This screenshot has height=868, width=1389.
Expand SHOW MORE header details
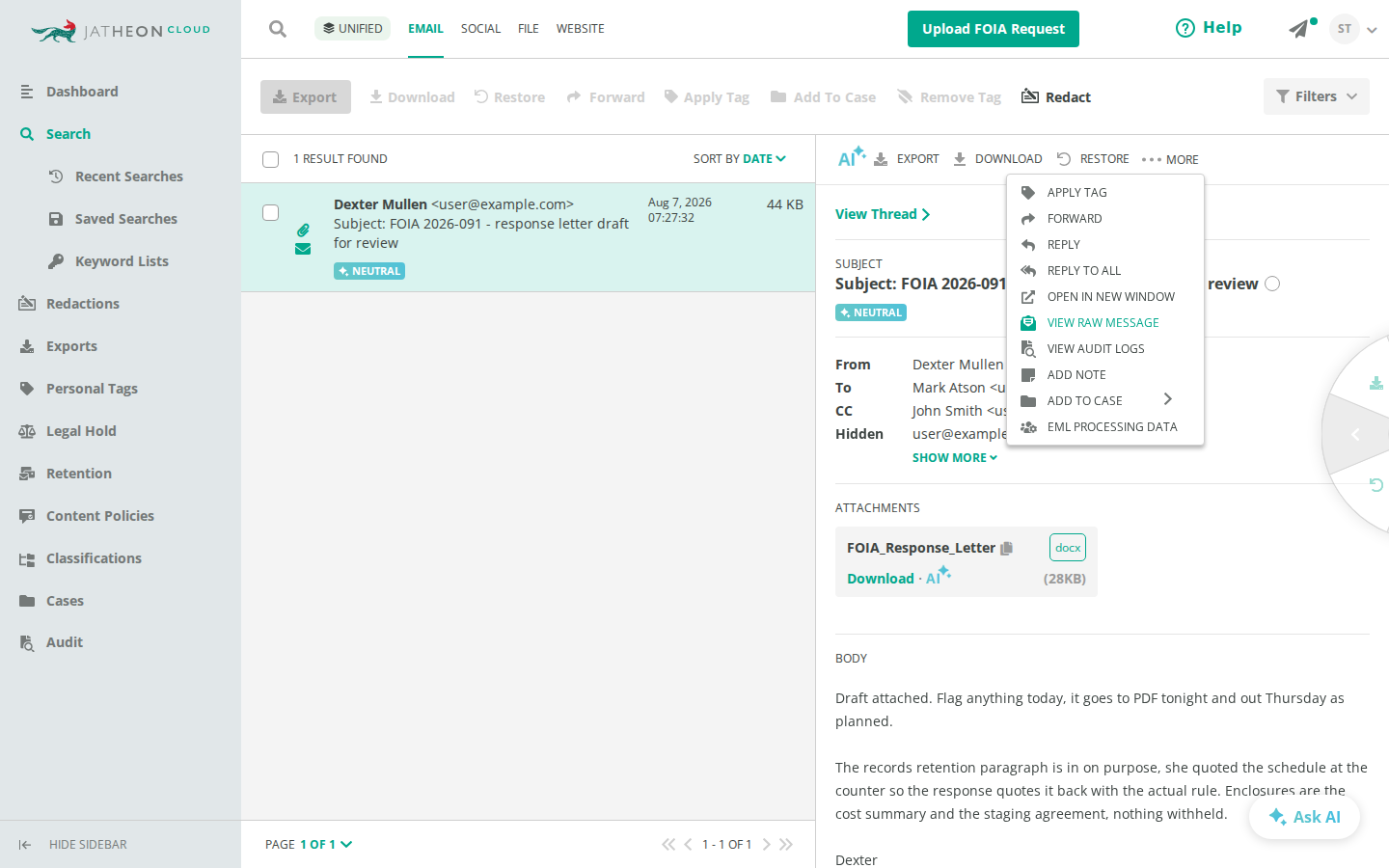[x=955, y=457]
